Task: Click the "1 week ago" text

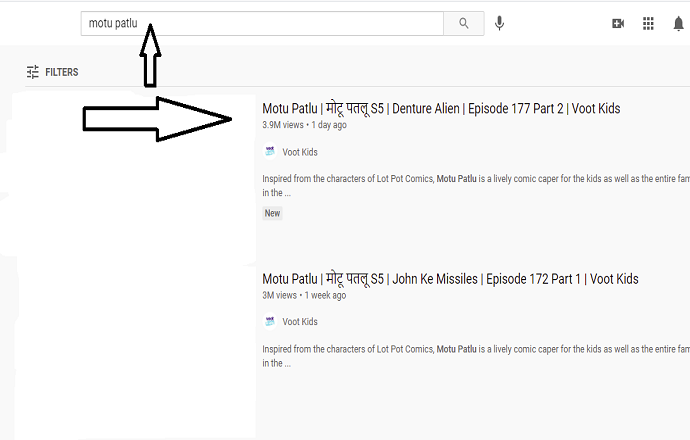Action: click(x=325, y=295)
